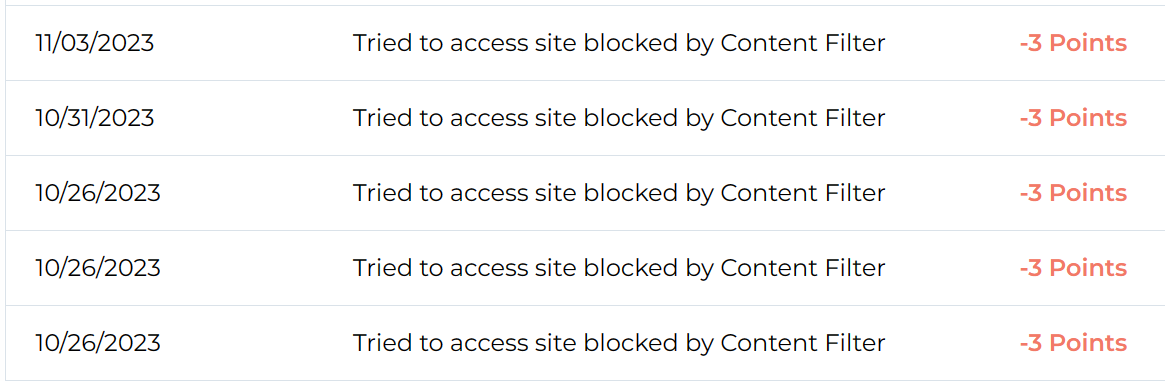Select the description in the second 10/26/2023 row

(x=619, y=268)
